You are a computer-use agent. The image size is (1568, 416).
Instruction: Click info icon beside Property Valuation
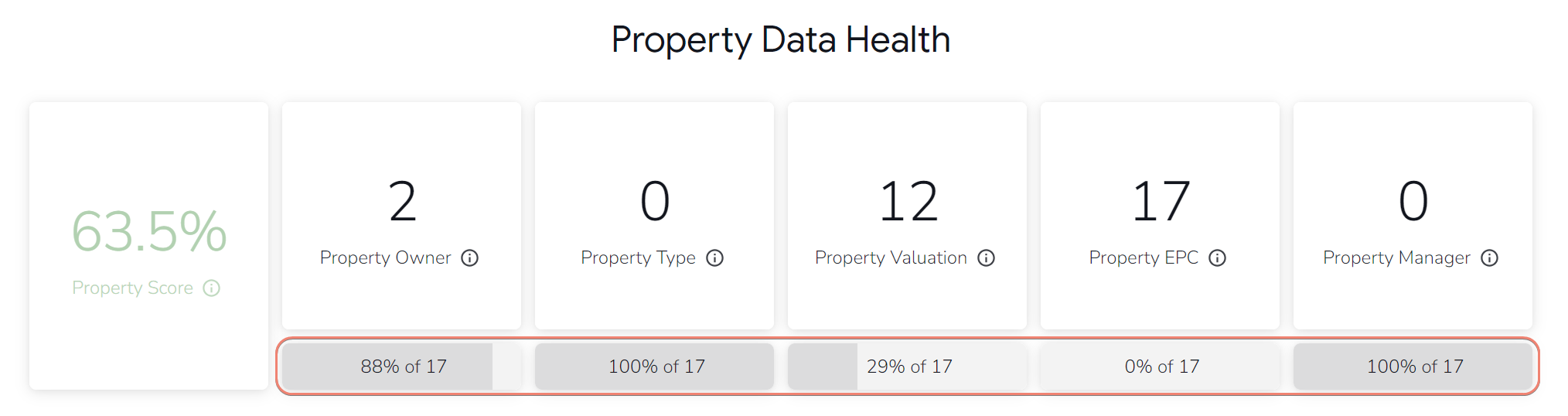(x=986, y=258)
